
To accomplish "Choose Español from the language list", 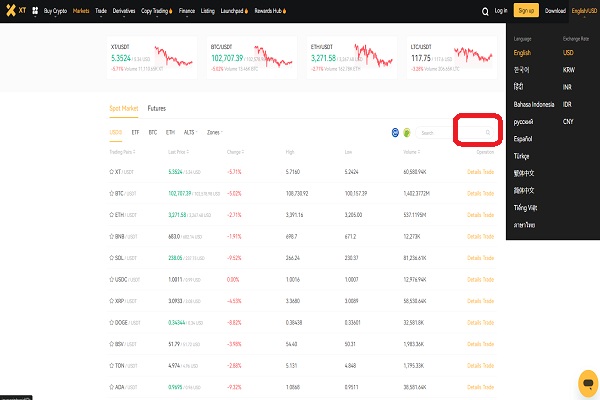I will 523,139.
